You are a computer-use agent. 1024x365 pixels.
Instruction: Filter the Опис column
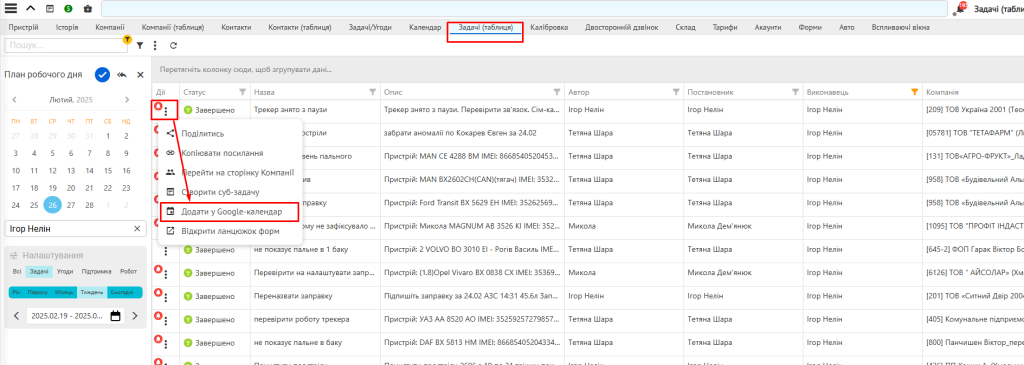coord(557,92)
